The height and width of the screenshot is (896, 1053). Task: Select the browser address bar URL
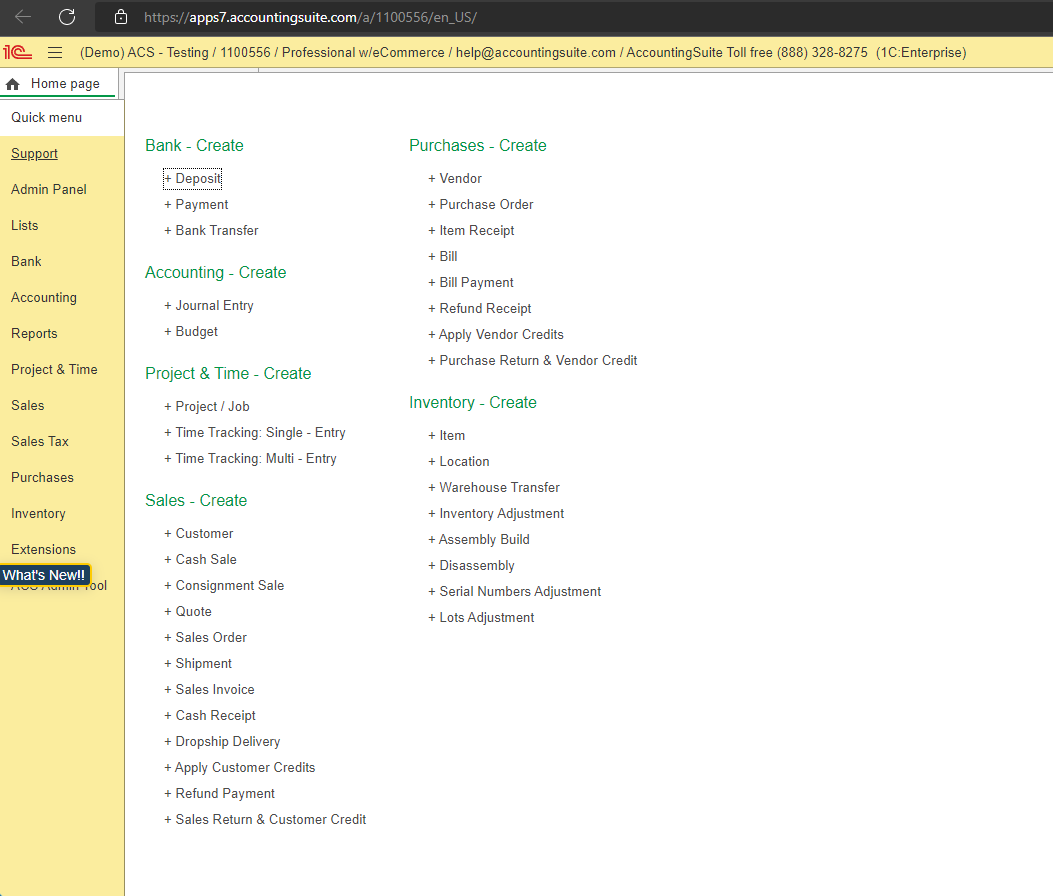pos(310,17)
